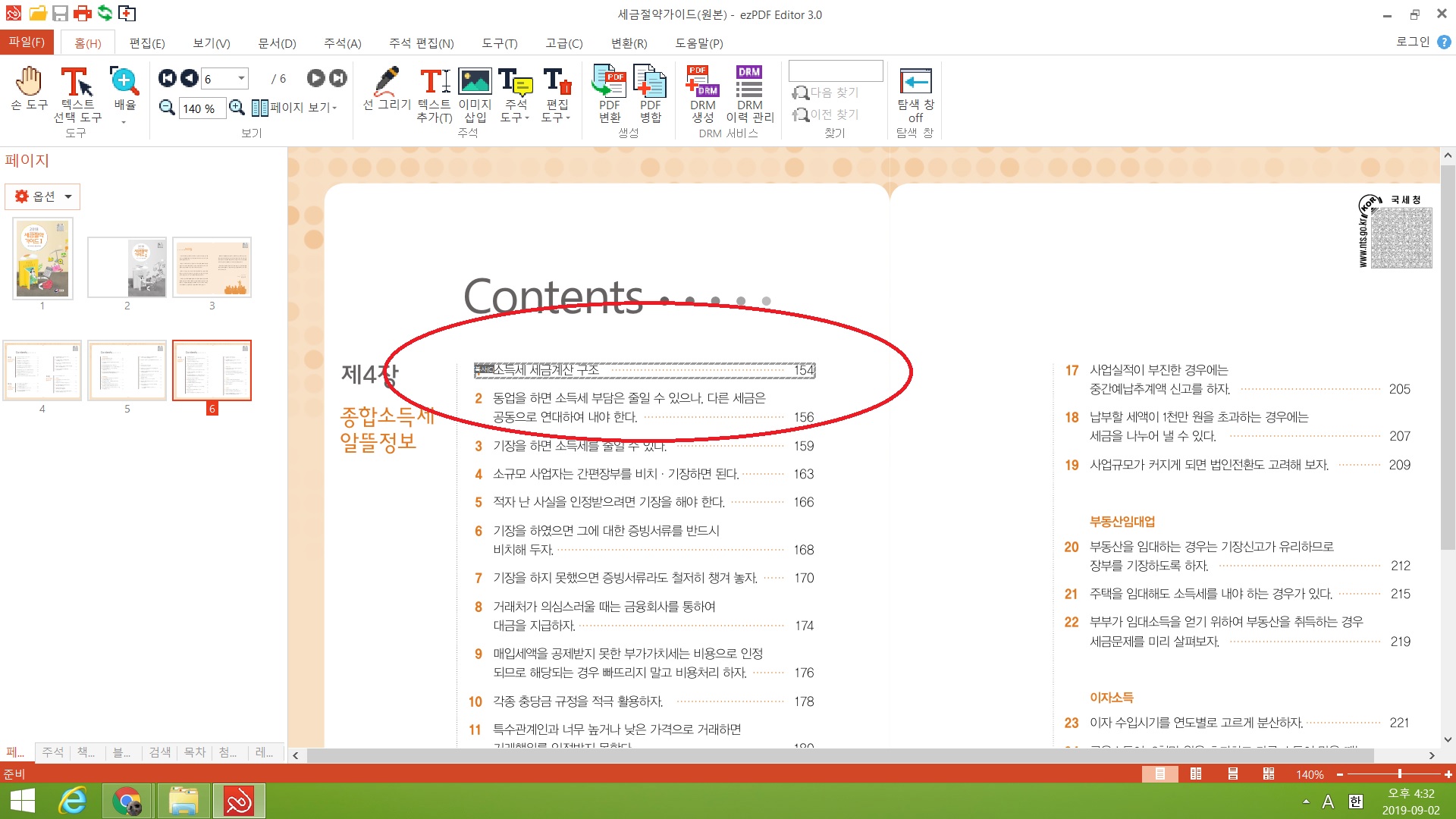Select page 3 thumbnail in page panel

(x=212, y=267)
